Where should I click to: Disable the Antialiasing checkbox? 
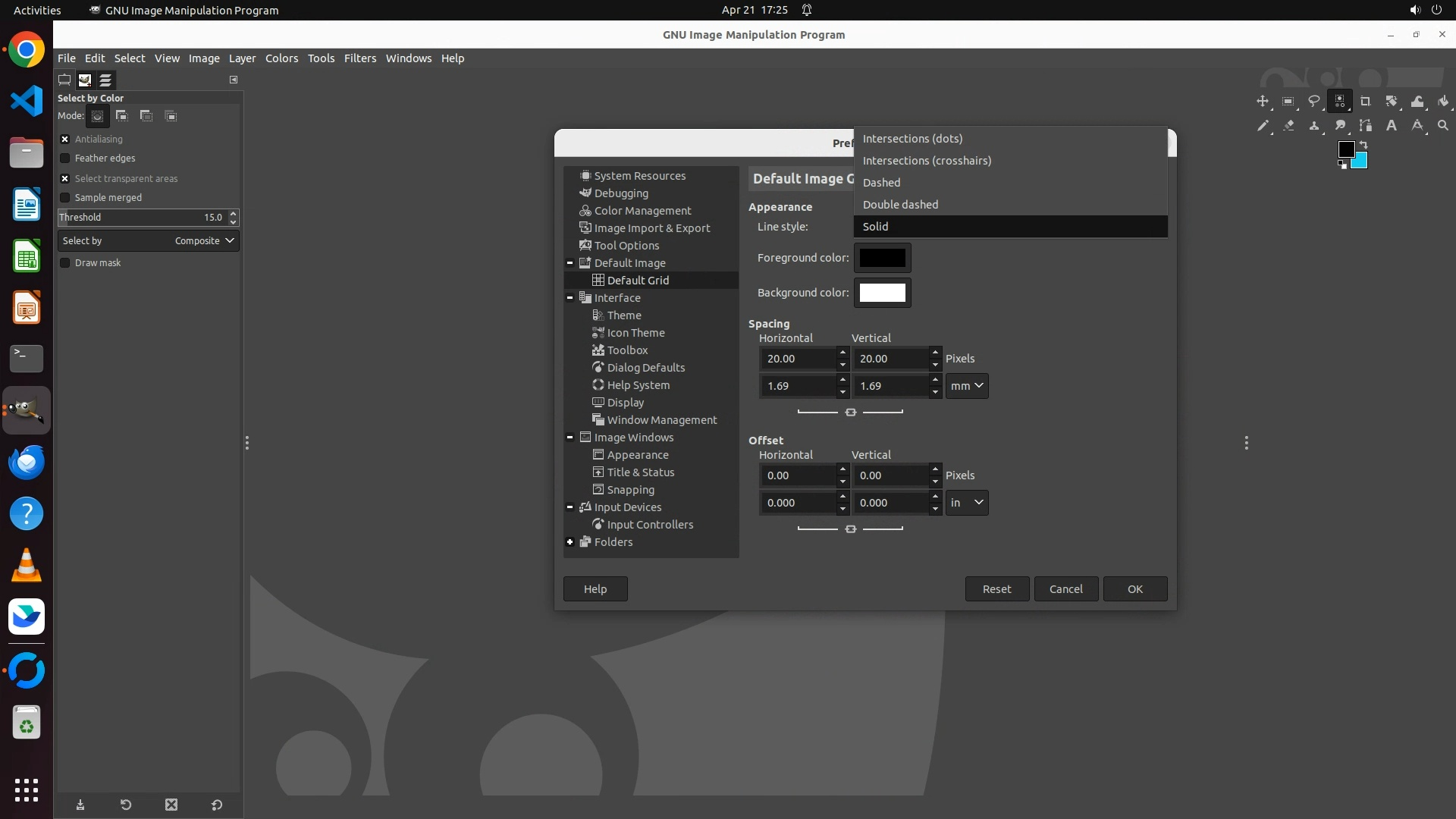(65, 140)
